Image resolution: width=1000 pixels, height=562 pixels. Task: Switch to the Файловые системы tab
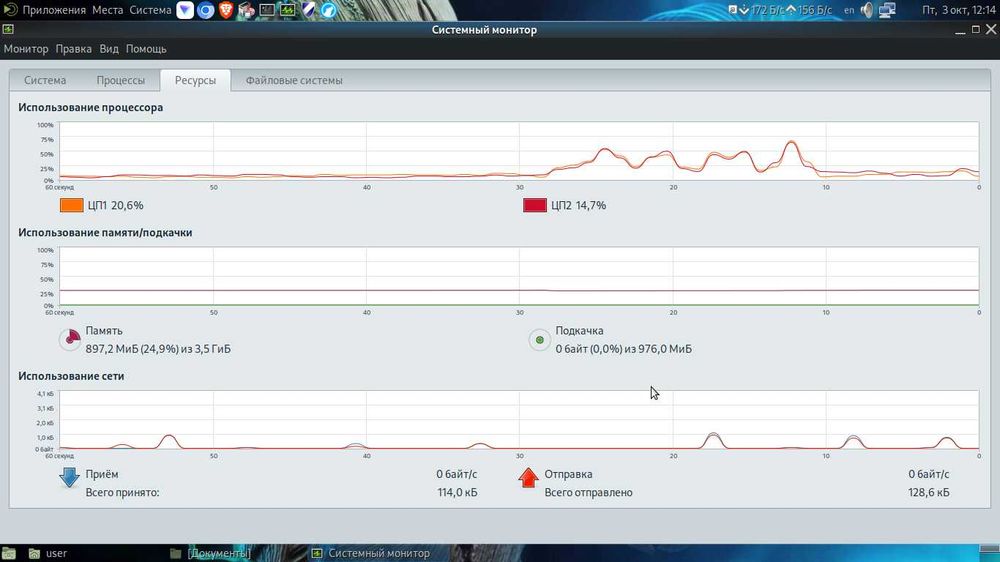click(x=294, y=80)
